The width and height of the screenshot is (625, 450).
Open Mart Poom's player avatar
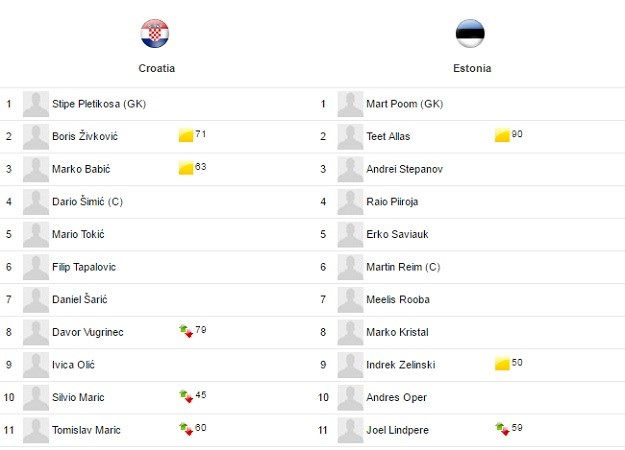350,104
